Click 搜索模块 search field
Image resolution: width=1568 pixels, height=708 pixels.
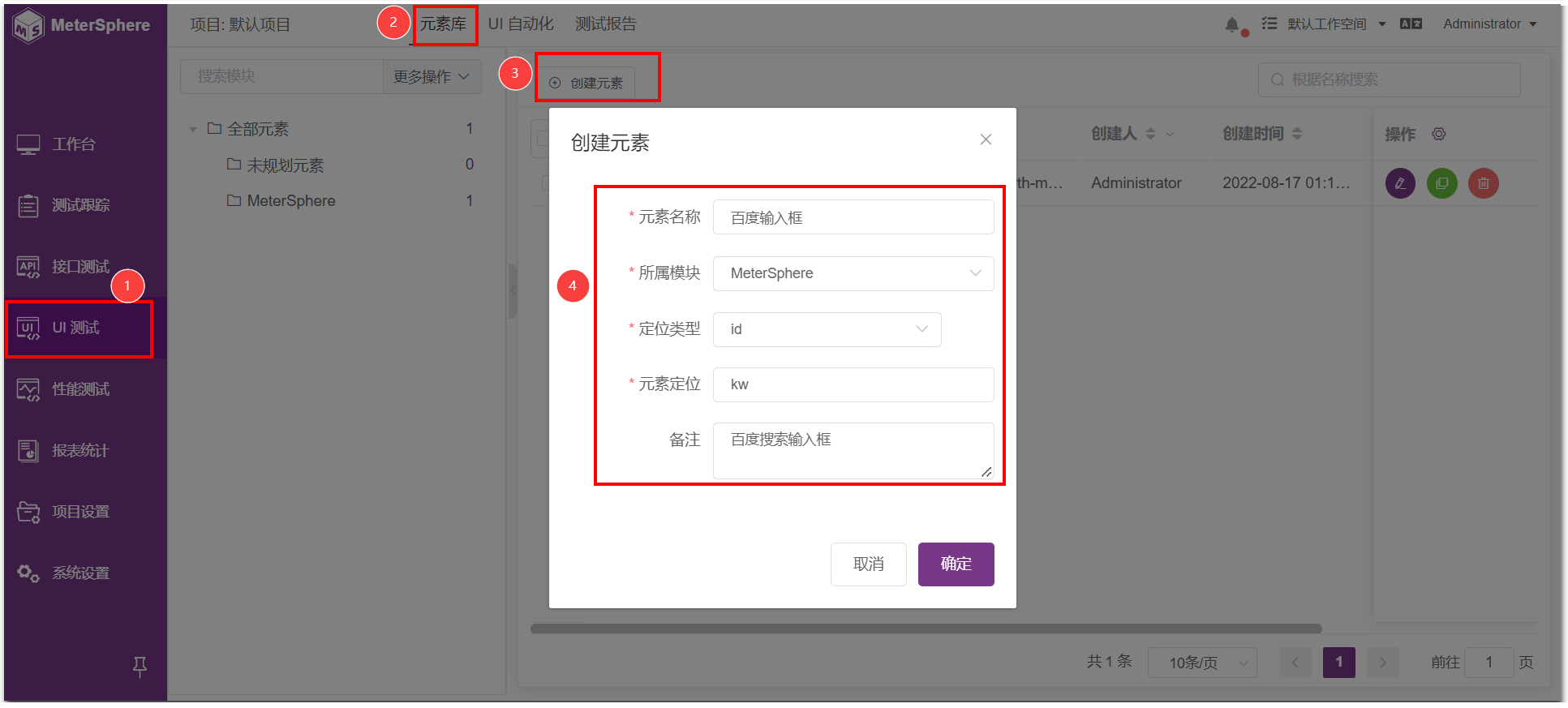pyautogui.click(x=281, y=76)
